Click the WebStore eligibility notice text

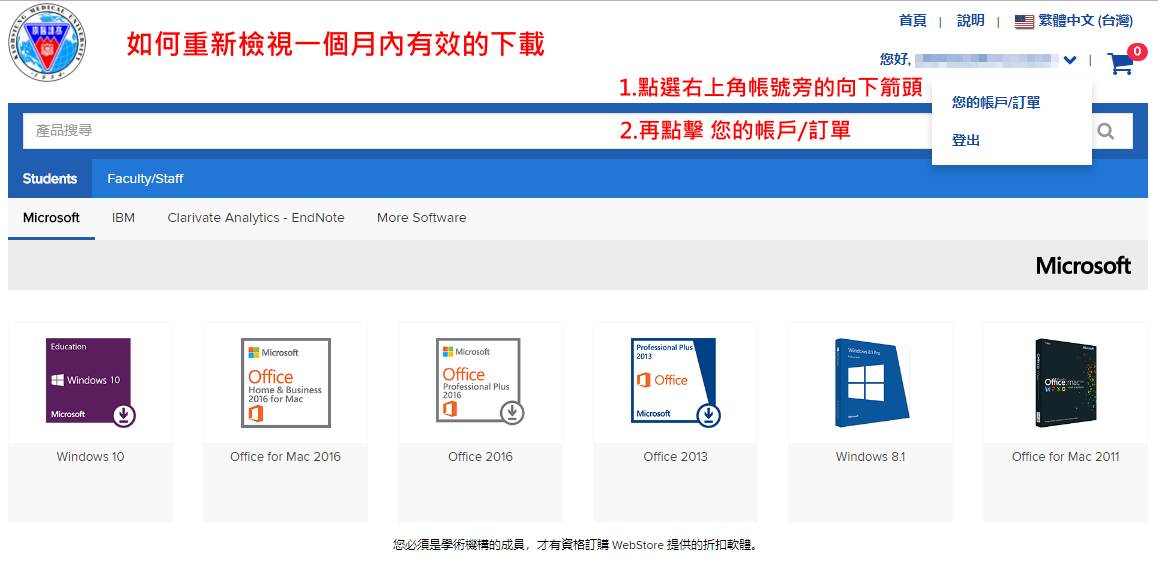578,546
